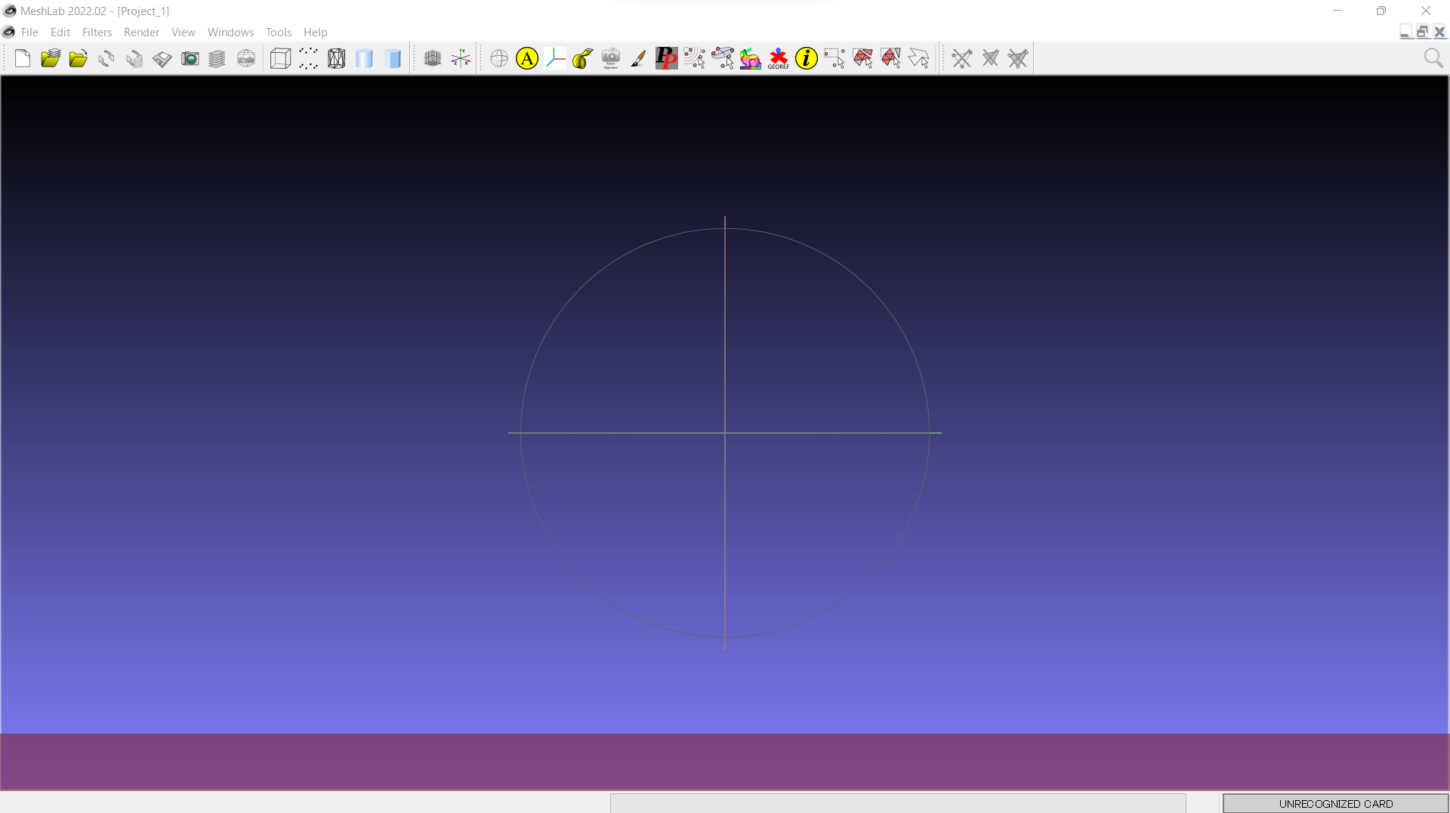The image size is (1450, 813).
Task: Import mesh using folder with arrow icon
Action: coord(78,59)
